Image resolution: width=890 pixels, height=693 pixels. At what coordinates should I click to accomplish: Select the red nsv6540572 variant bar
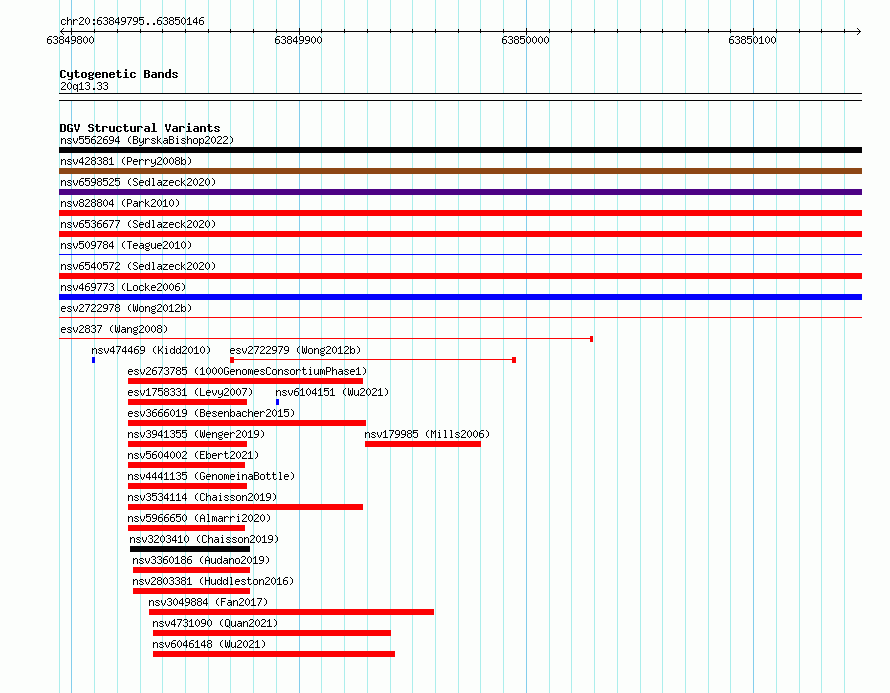tap(460, 276)
